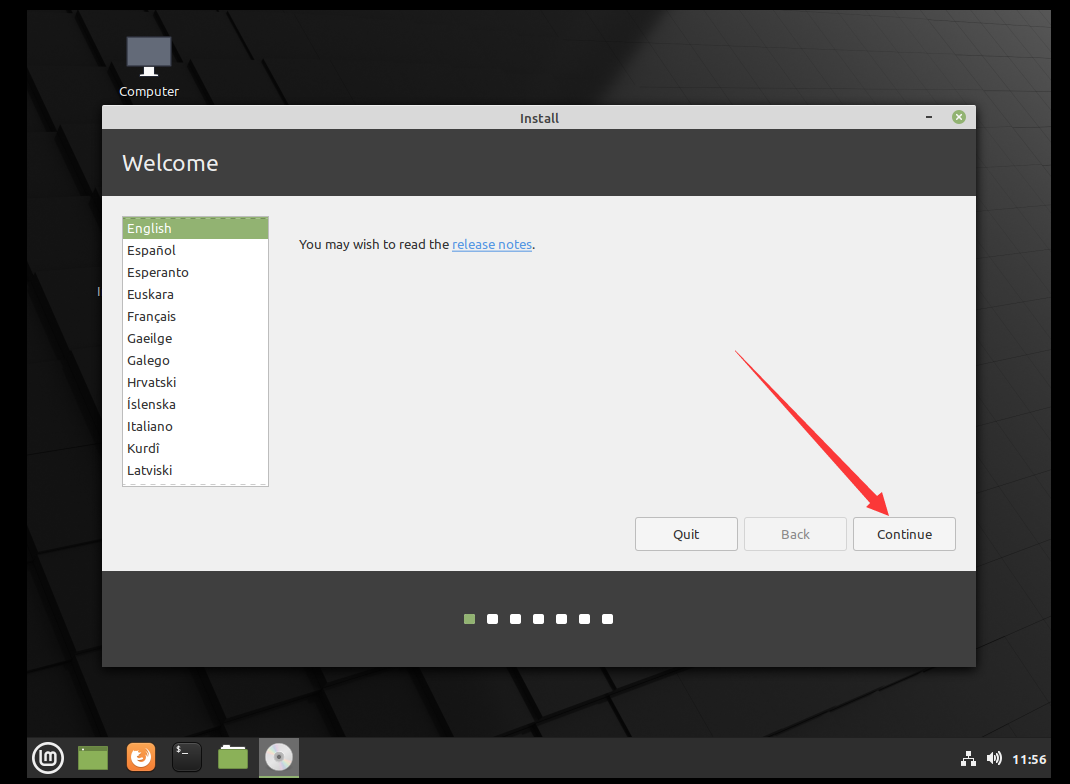
Task: Click the Continue button
Action: tap(904, 534)
